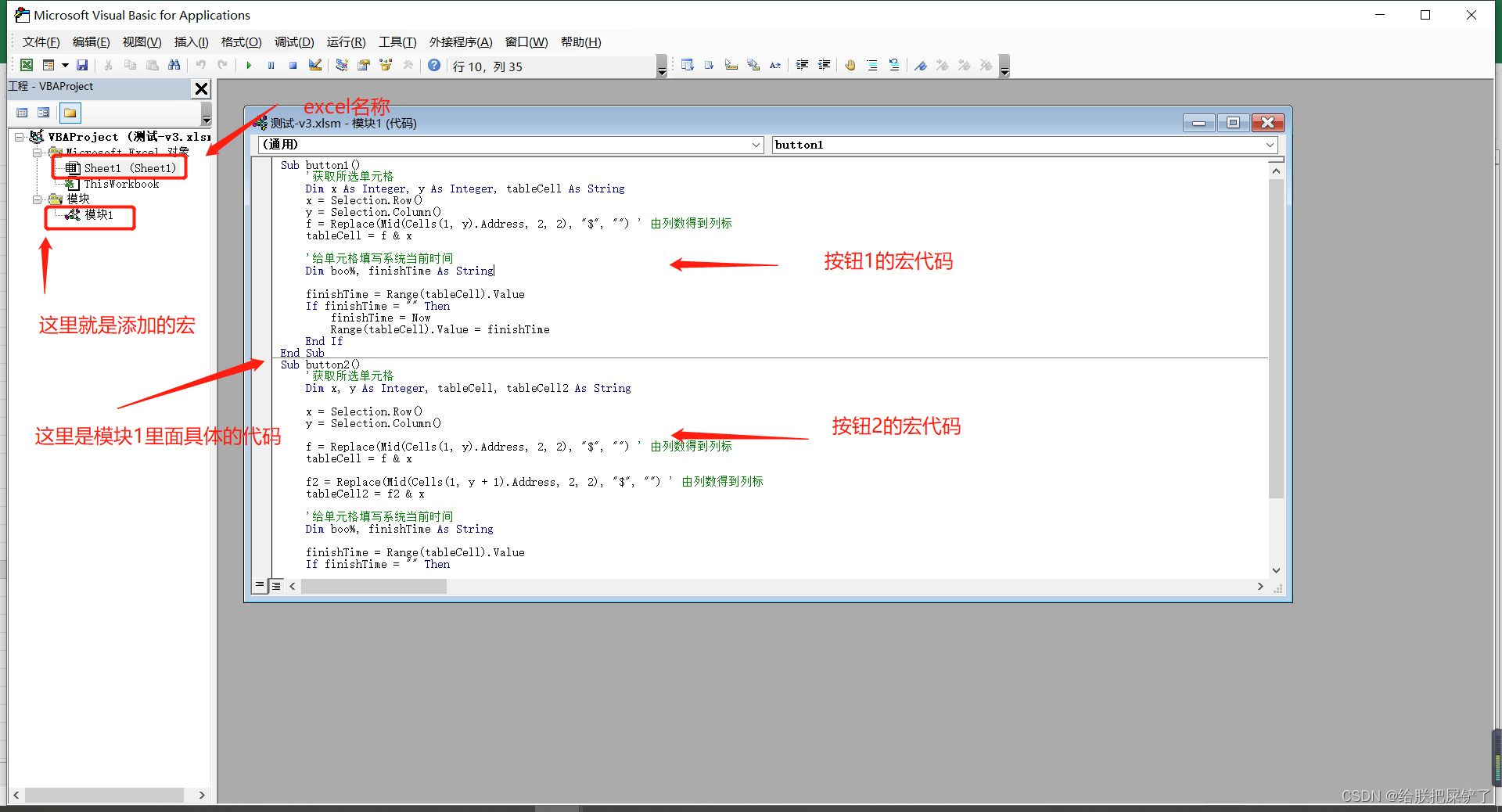Screen dimensions: 1502x812
Task: Maximize the 模块1 code window
Action: (x=1233, y=123)
